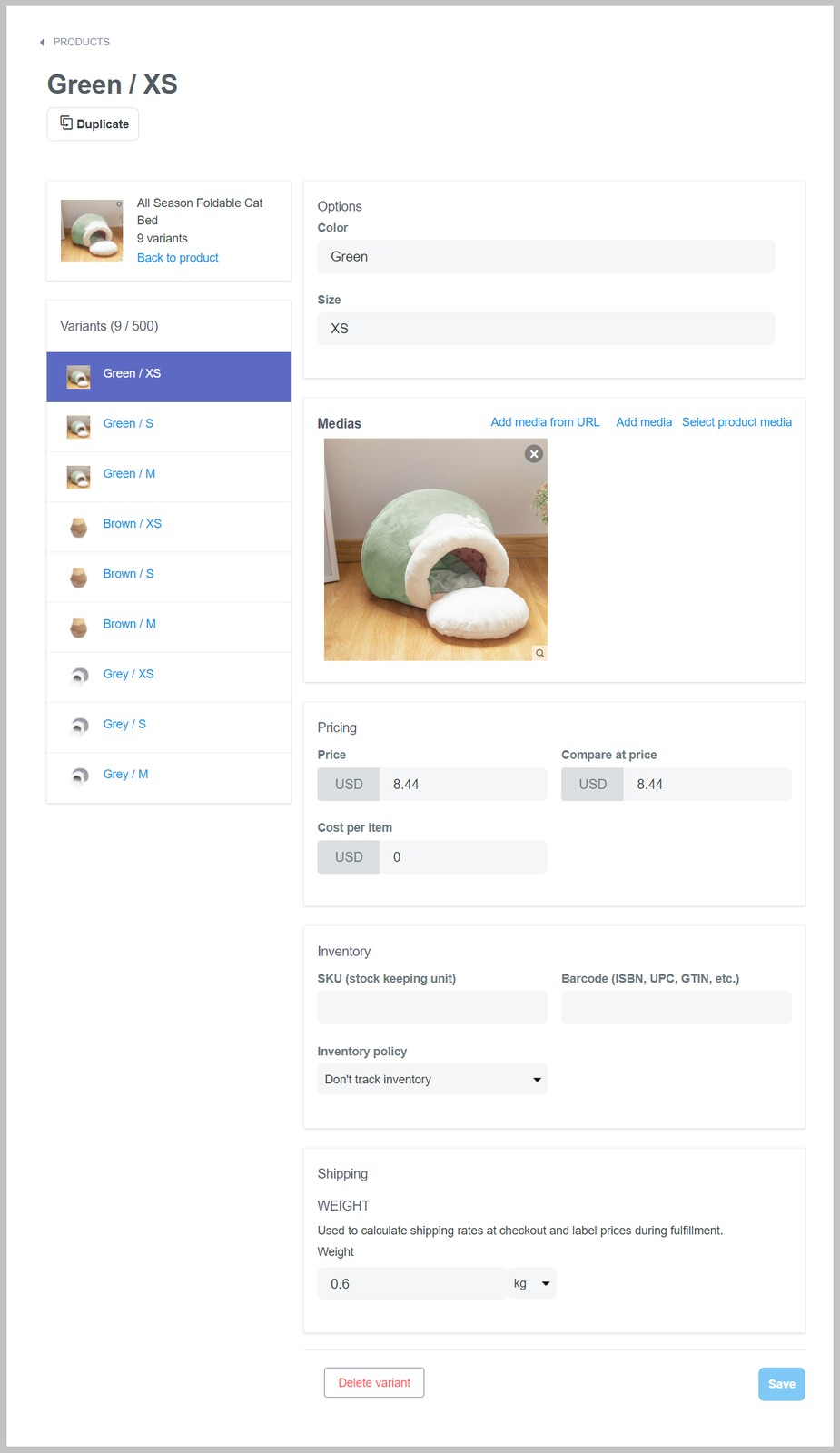
Task: Select the Green / S variant
Action: pyautogui.click(x=169, y=427)
